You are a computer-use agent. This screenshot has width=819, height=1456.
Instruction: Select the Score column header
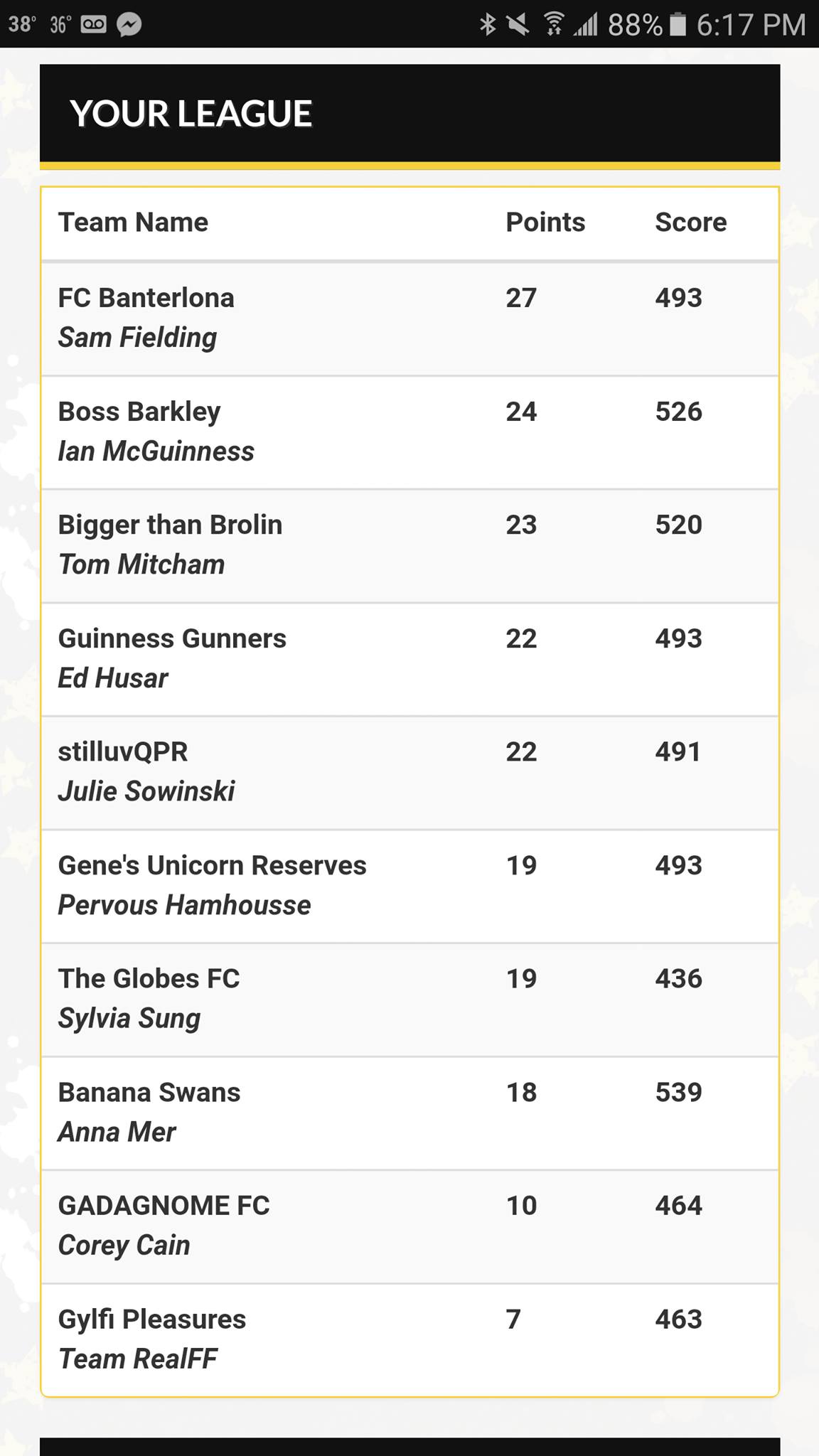pyautogui.click(x=690, y=223)
